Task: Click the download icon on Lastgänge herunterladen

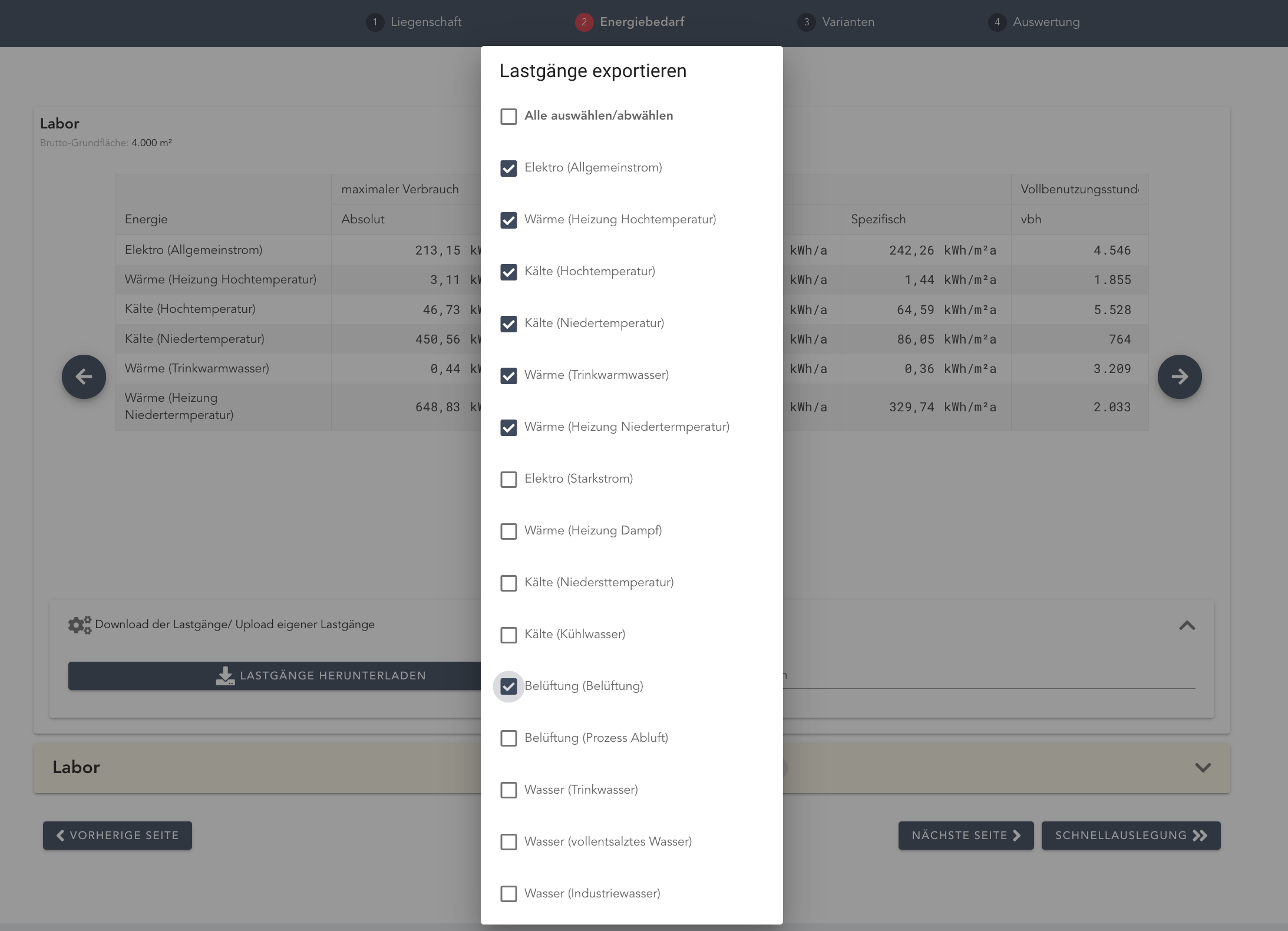Action: (x=225, y=676)
